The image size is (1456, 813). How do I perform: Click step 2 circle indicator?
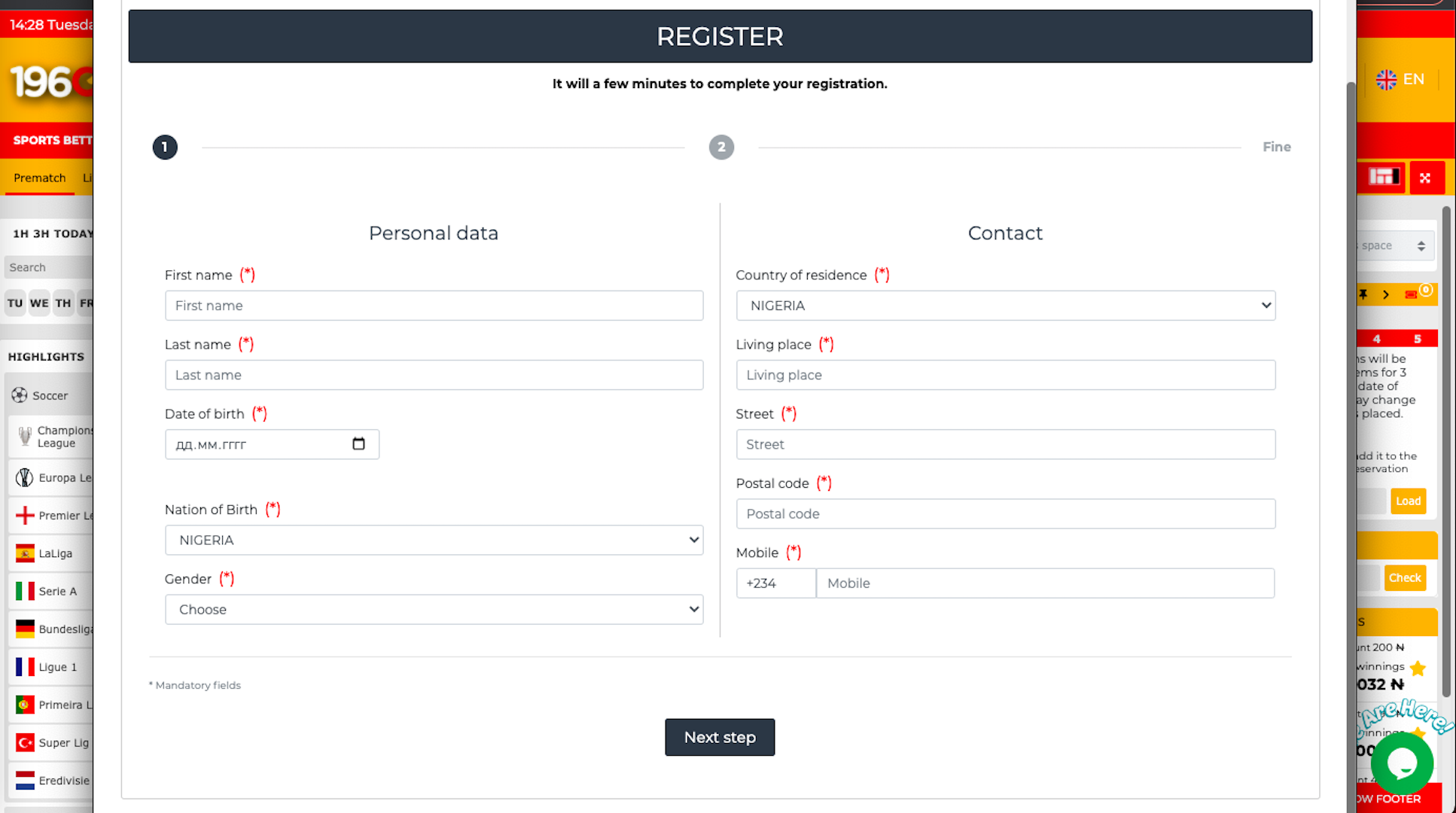tap(721, 147)
